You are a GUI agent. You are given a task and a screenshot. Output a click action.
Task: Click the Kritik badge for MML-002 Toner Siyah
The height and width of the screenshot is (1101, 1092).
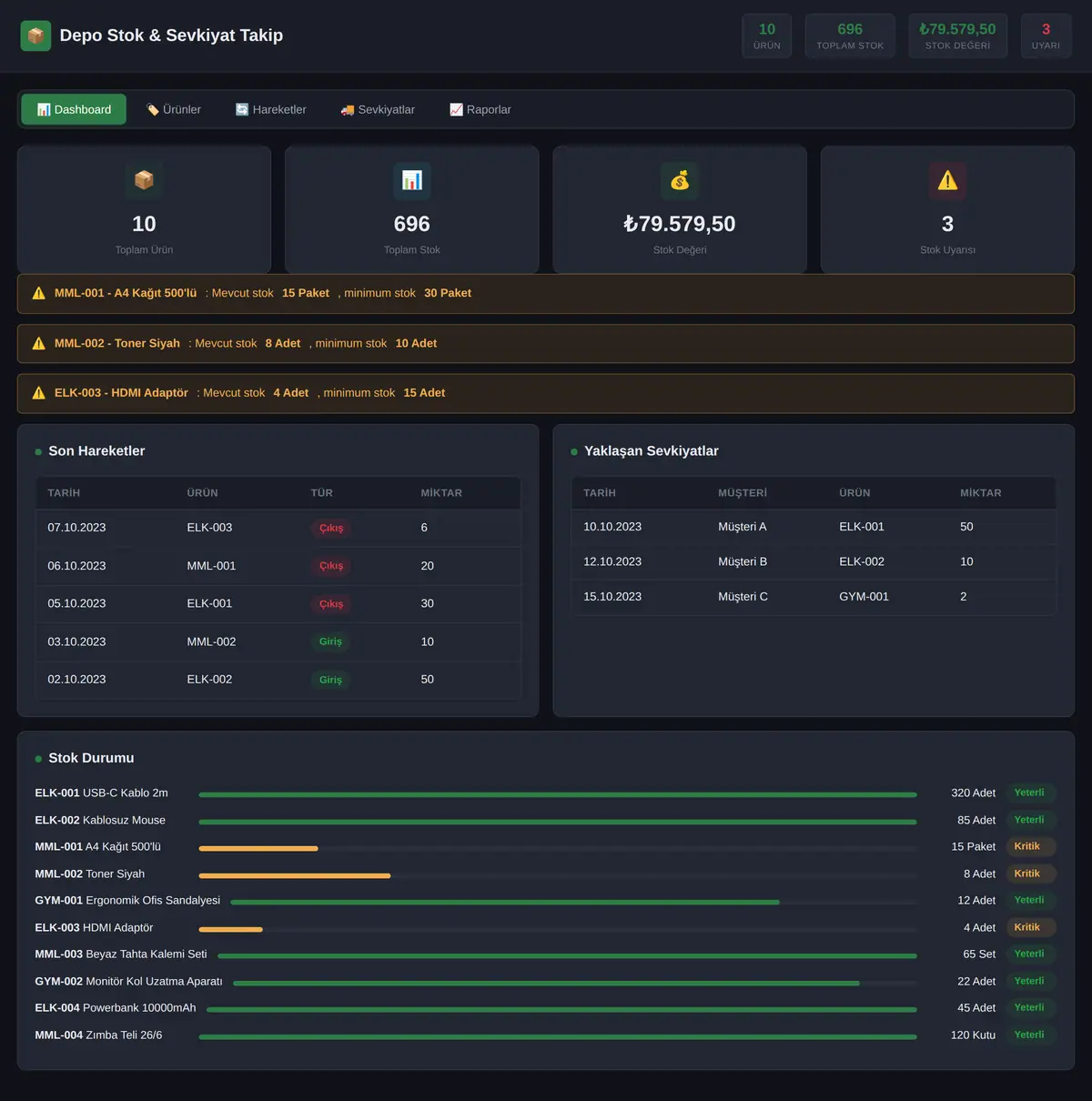[x=1031, y=874]
